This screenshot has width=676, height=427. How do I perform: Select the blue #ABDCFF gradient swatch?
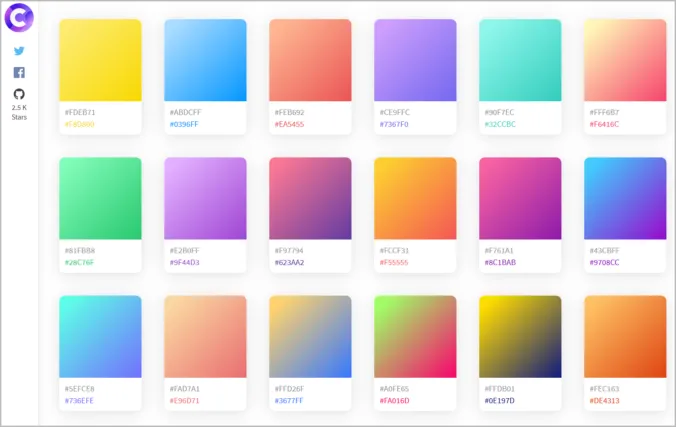[x=205, y=60]
